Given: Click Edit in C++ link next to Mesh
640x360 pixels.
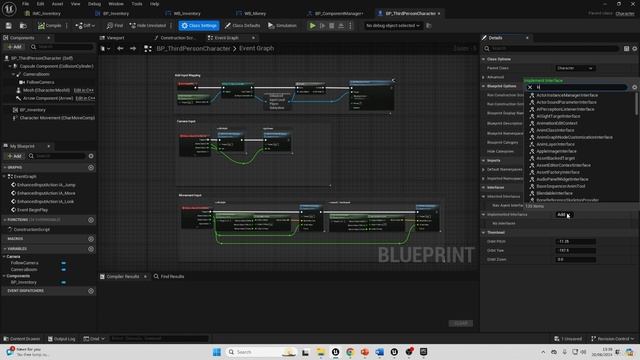Looking at the screenshot, I should (84, 90).
